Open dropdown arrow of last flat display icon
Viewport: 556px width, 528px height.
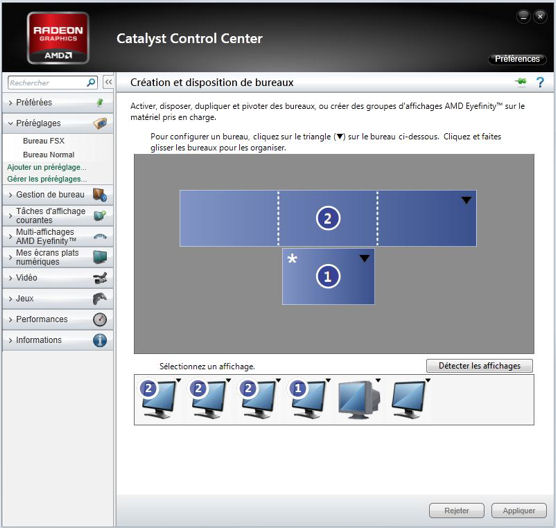tap(428, 380)
